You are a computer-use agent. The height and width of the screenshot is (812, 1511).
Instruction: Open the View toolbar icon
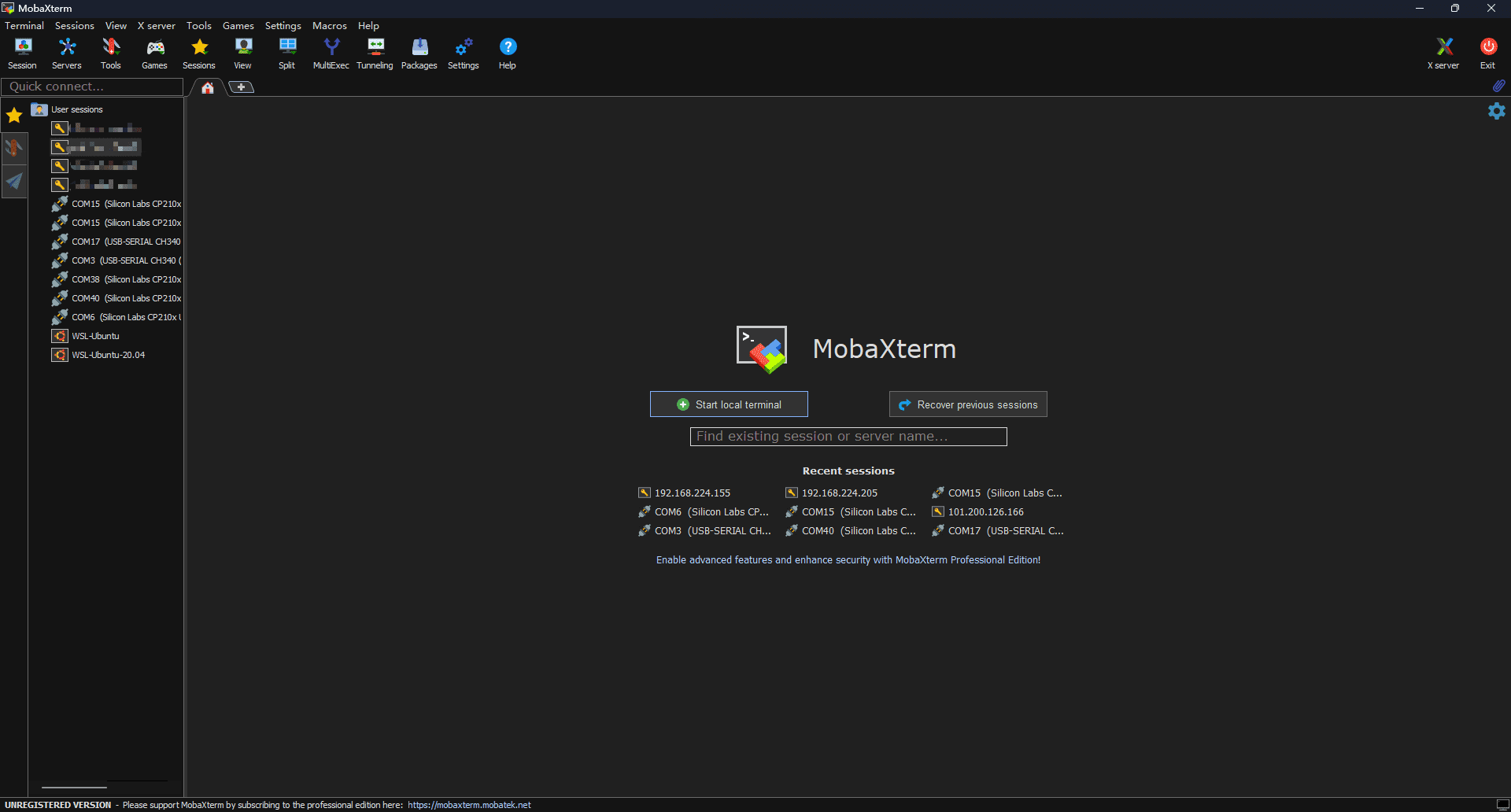pos(243,54)
